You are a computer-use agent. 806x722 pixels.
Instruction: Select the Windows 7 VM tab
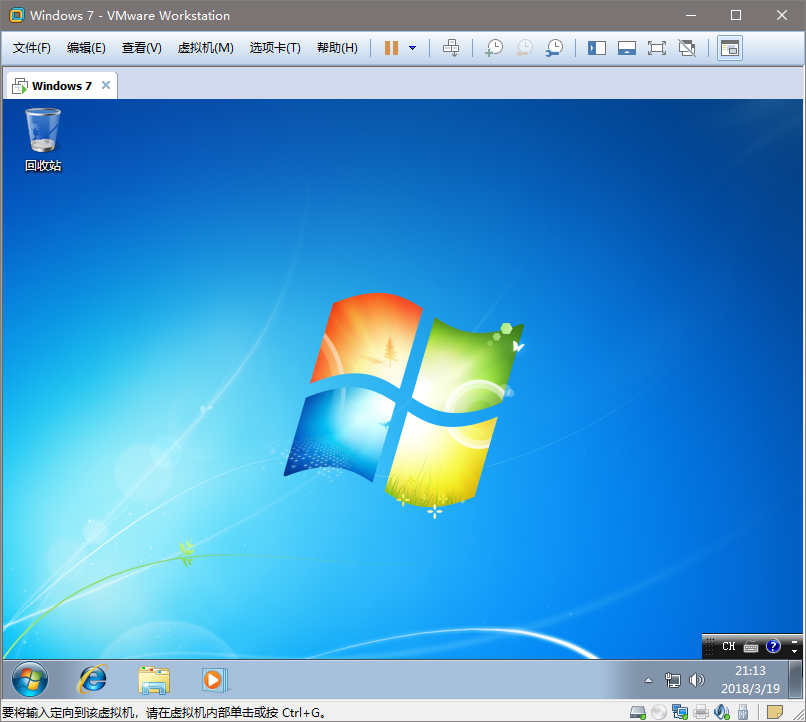point(62,86)
